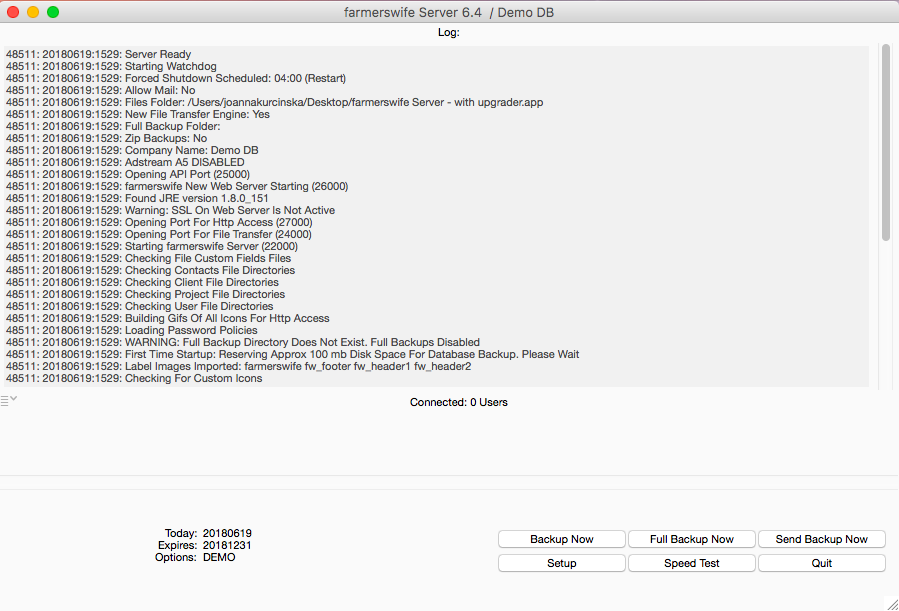Click "New File Transfer Engine: Yes" entry
Viewport: 899px width, 611px height.
pyautogui.click(x=138, y=115)
